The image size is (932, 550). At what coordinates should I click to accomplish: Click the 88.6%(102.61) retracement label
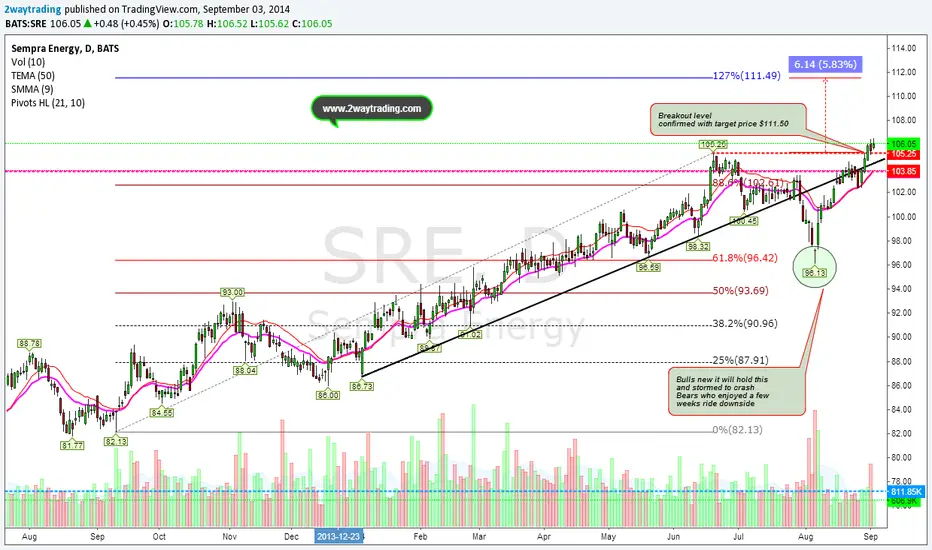coord(746,183)
